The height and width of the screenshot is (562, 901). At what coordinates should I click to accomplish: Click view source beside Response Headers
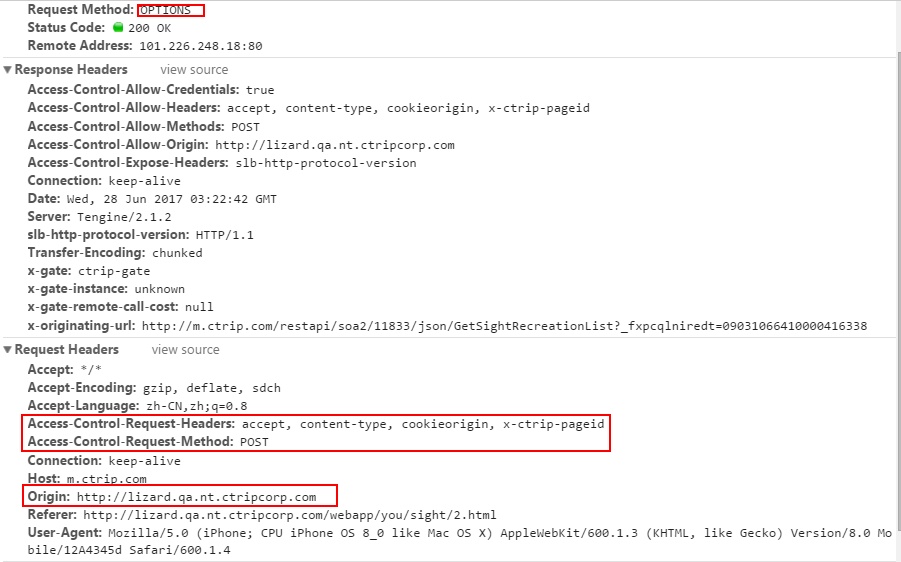point(194,70)
